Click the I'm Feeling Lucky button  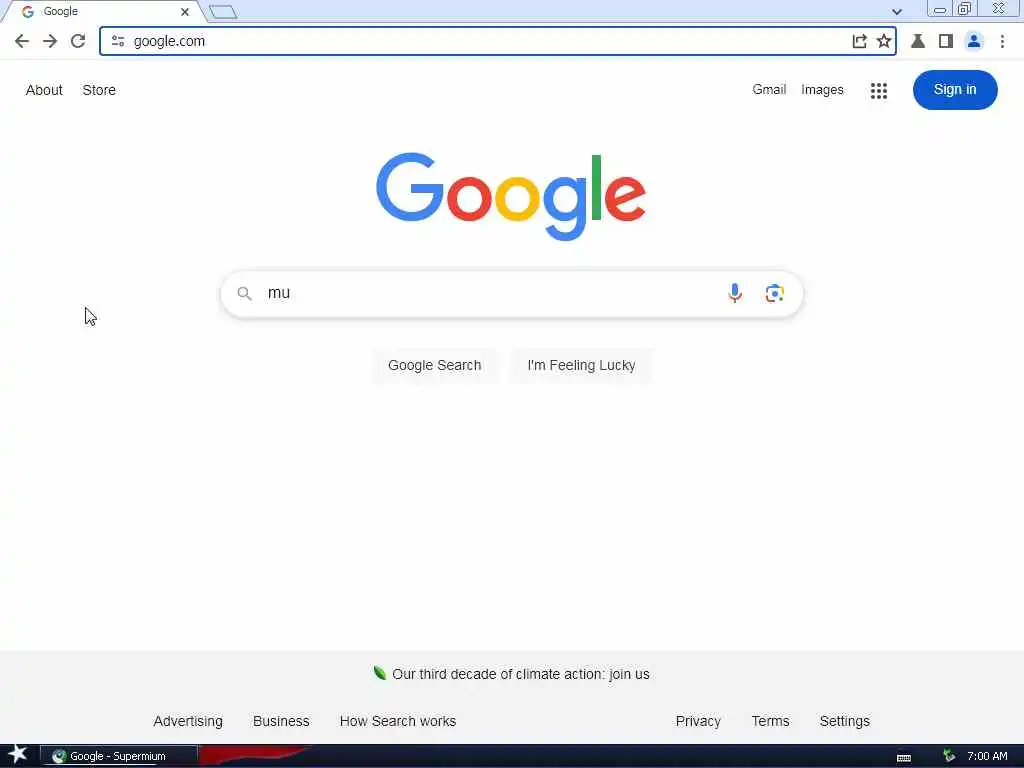tap(581, 365)
